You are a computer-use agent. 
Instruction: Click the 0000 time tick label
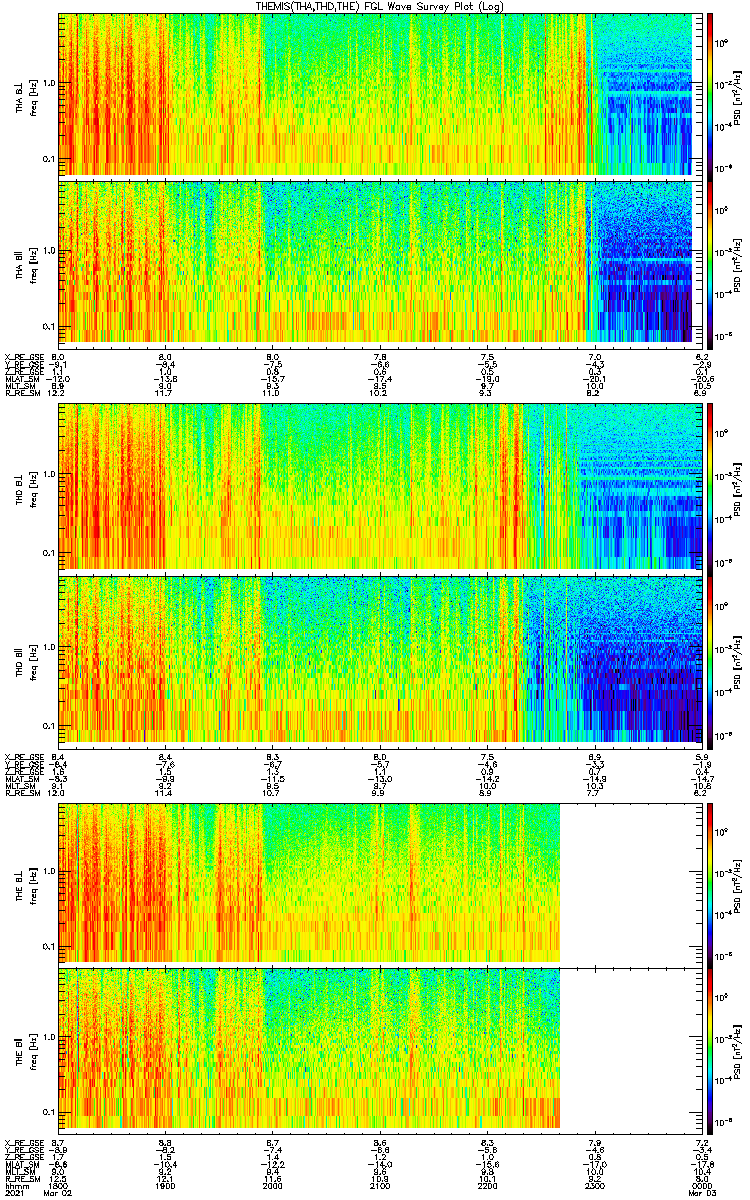pyautogui.click(x=702, y=1185)
